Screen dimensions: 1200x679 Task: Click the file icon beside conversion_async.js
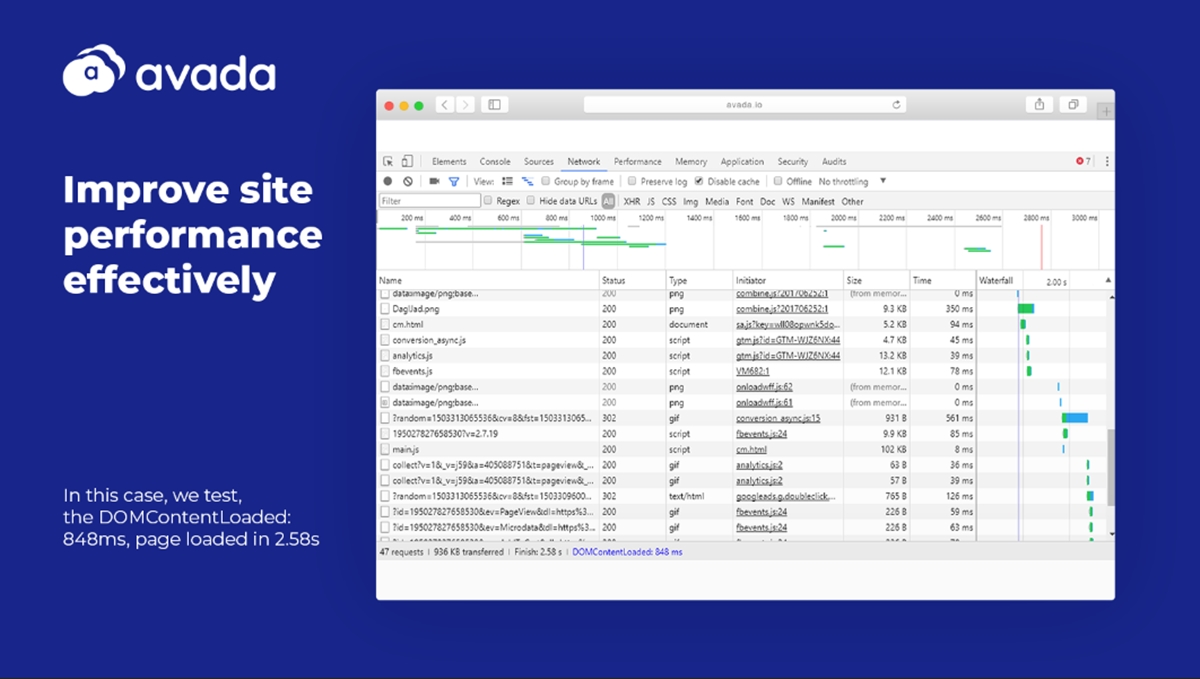coord(385,341)
